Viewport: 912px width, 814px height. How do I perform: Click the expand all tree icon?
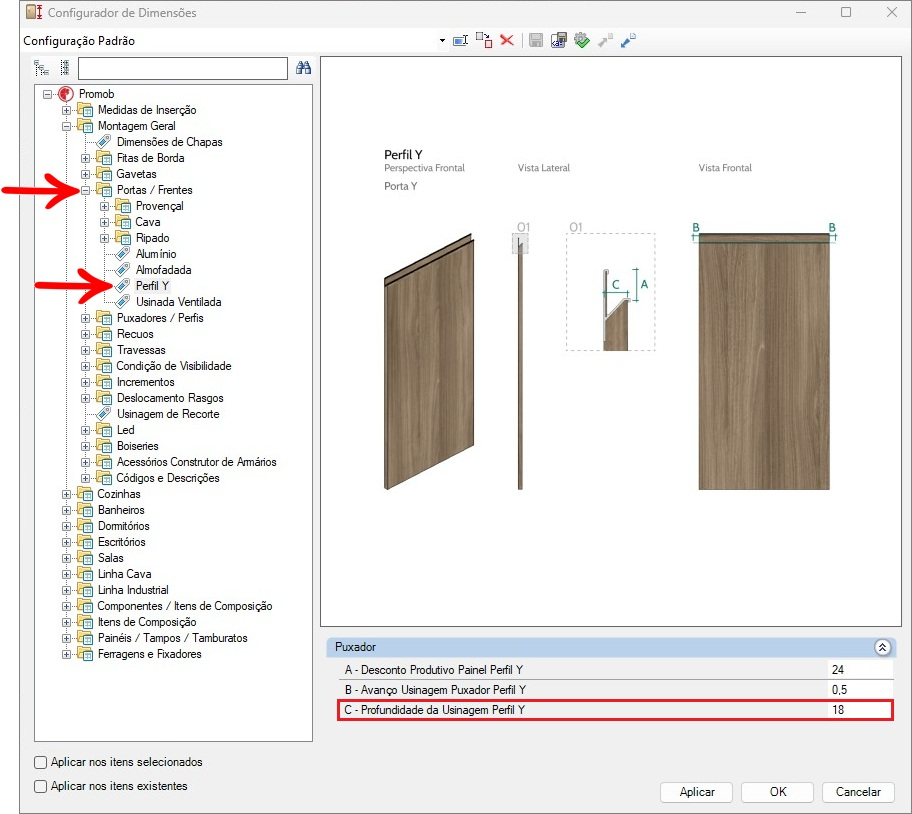(41, 68)
